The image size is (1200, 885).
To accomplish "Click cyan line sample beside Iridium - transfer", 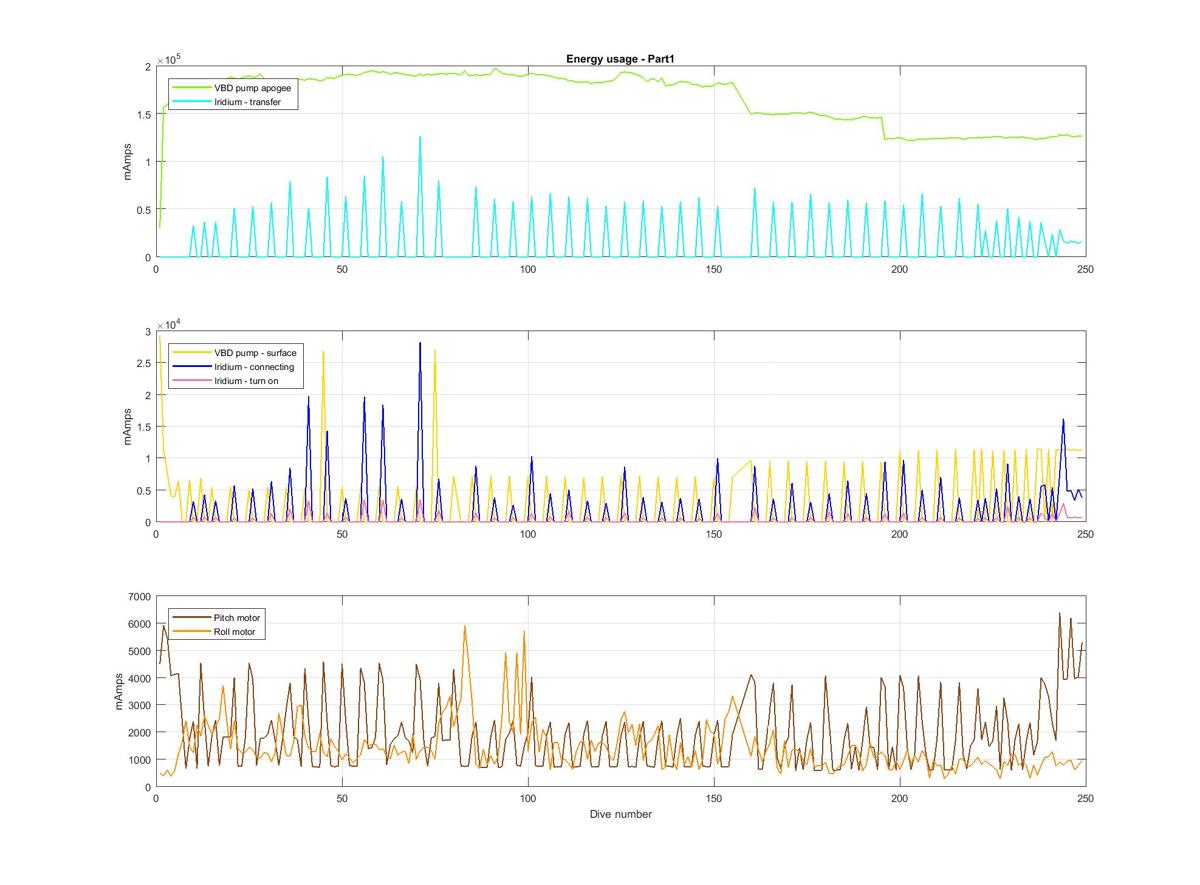I will (x=193, y=102).
